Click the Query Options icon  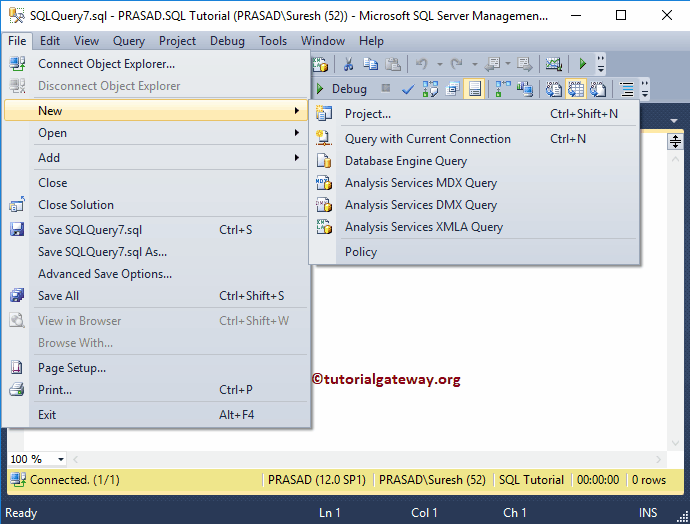click(452, 89)
